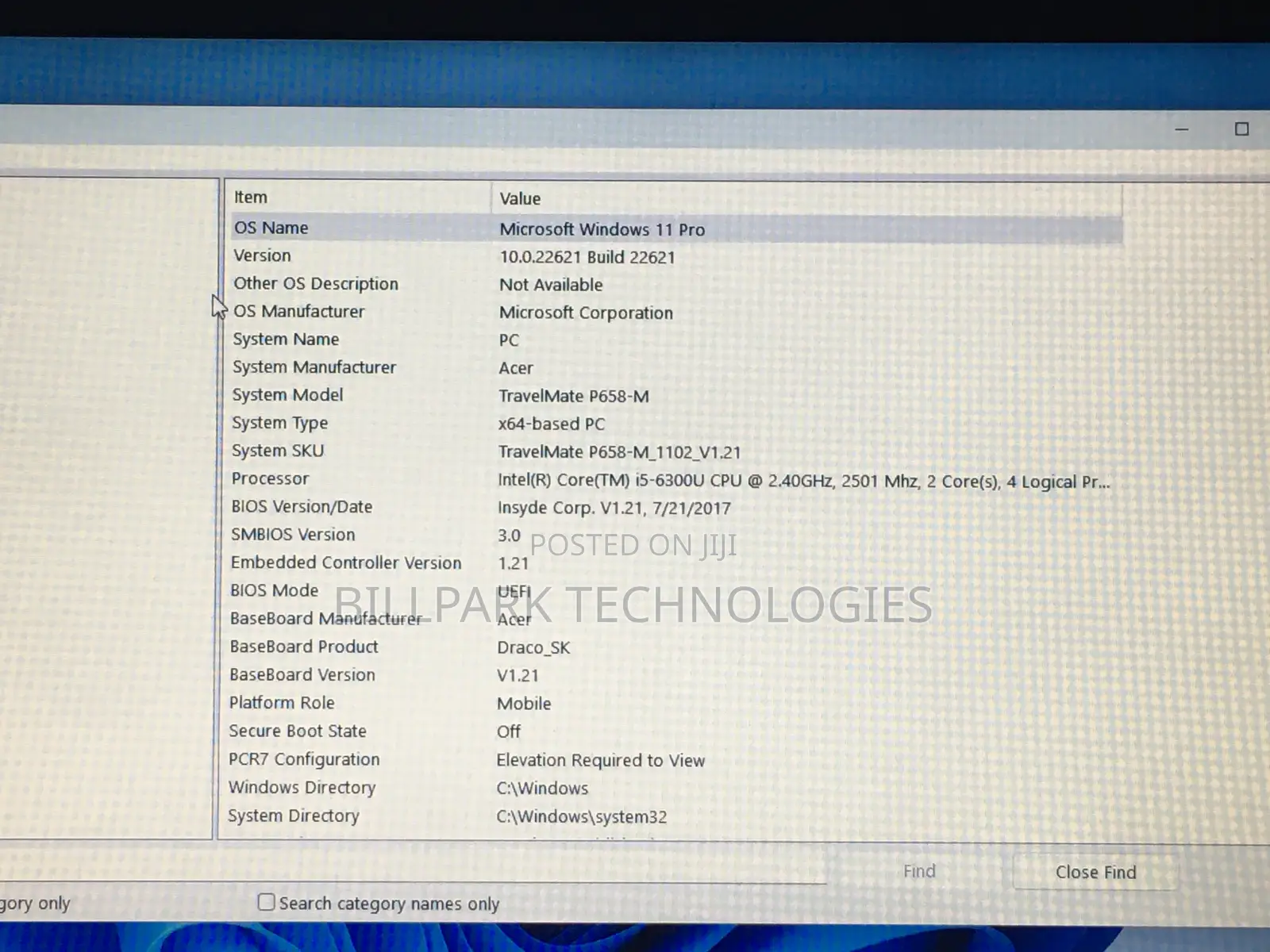1270x952 pixels.
Task: Click the value Microsoft Windows 11 Pro
Action: (602, 229)
